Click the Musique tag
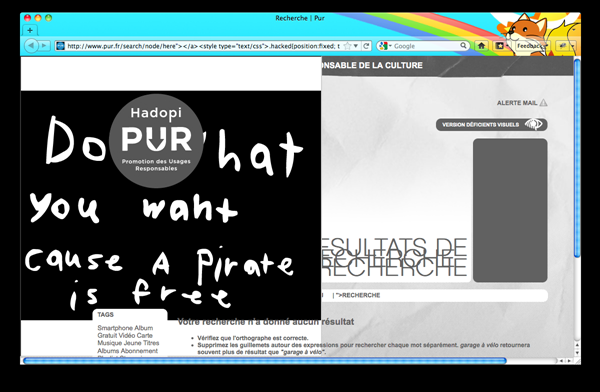Screen dimensions: 600x392 click(109, 343)
